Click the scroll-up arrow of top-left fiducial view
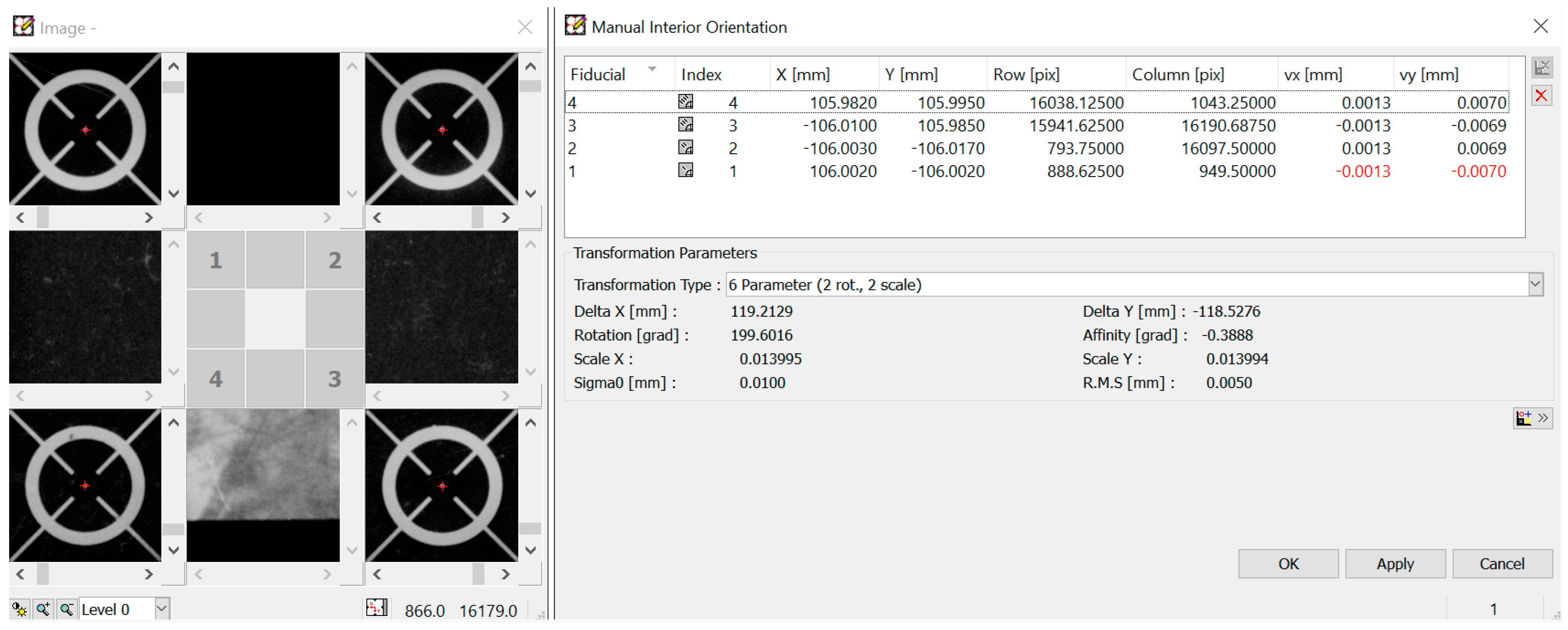The image size is (1568, 630). pyautogui.click(x=173, y=66)
